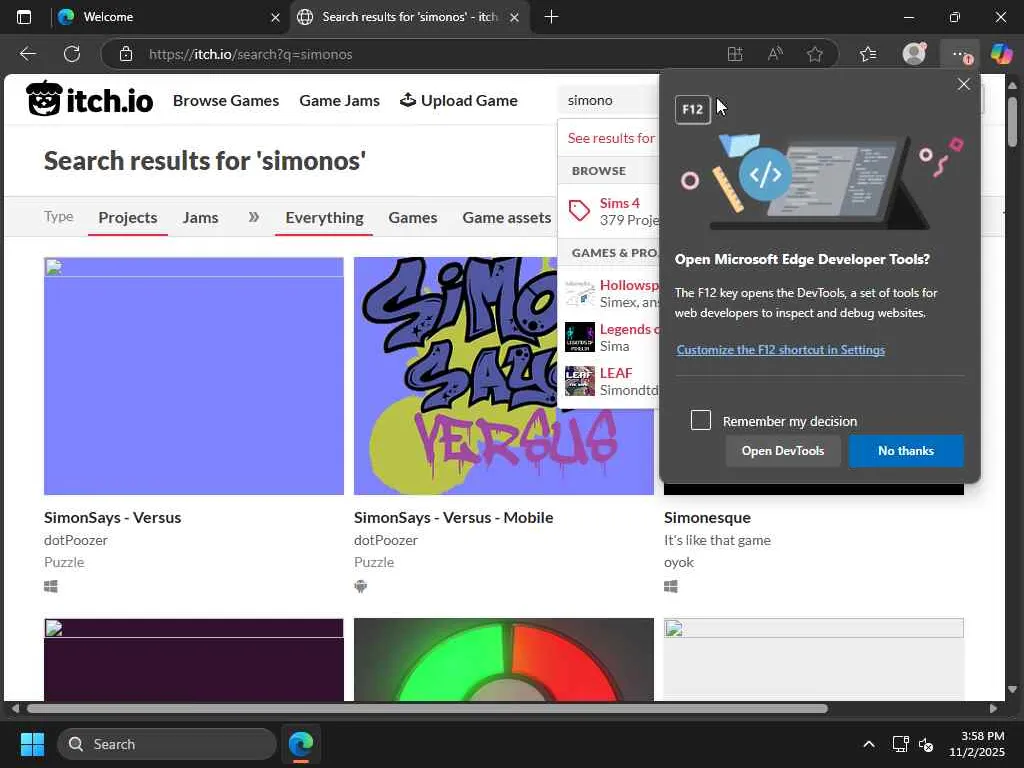Screen dimensions: 1024x768
Task: Open the Windows Start menu
Action: [x=32, y=744]
